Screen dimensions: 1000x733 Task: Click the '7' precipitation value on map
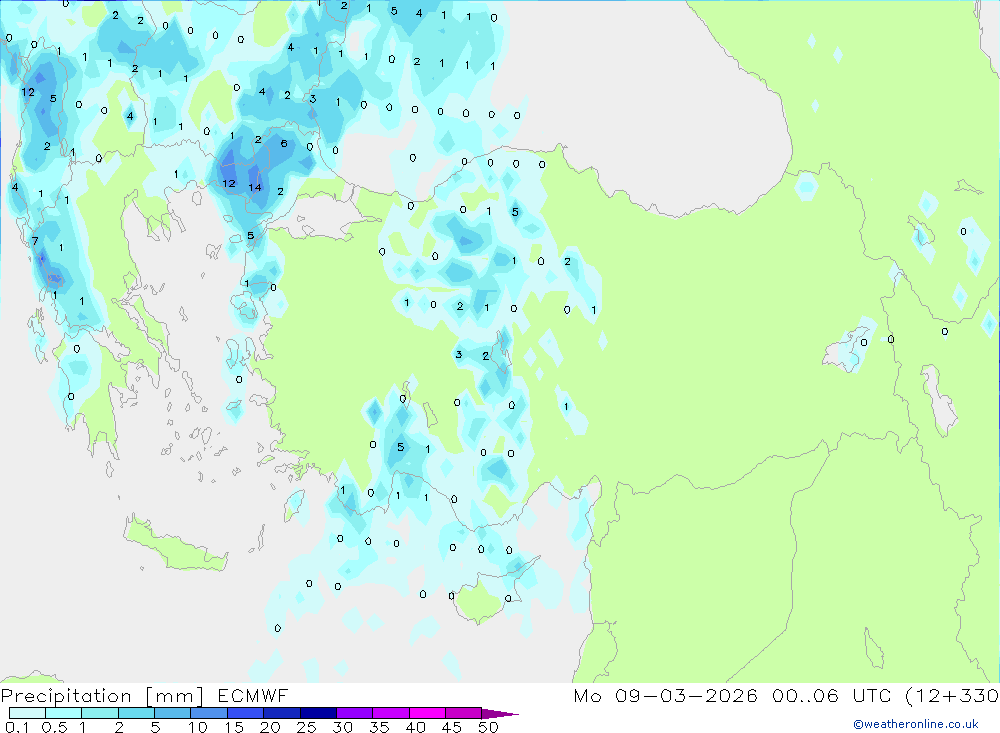[35, 241]
